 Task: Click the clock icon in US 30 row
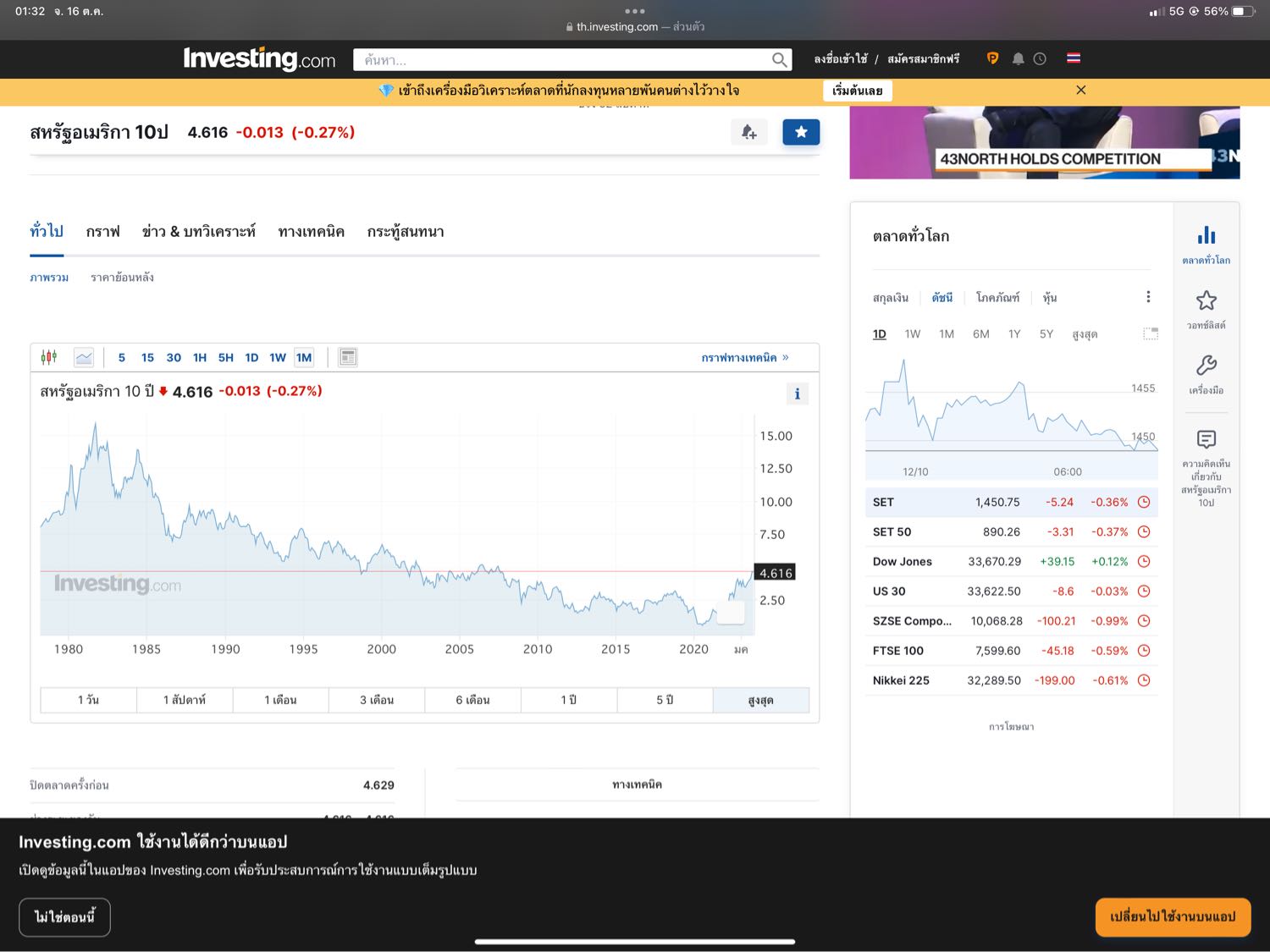(x=1144, y=591)
